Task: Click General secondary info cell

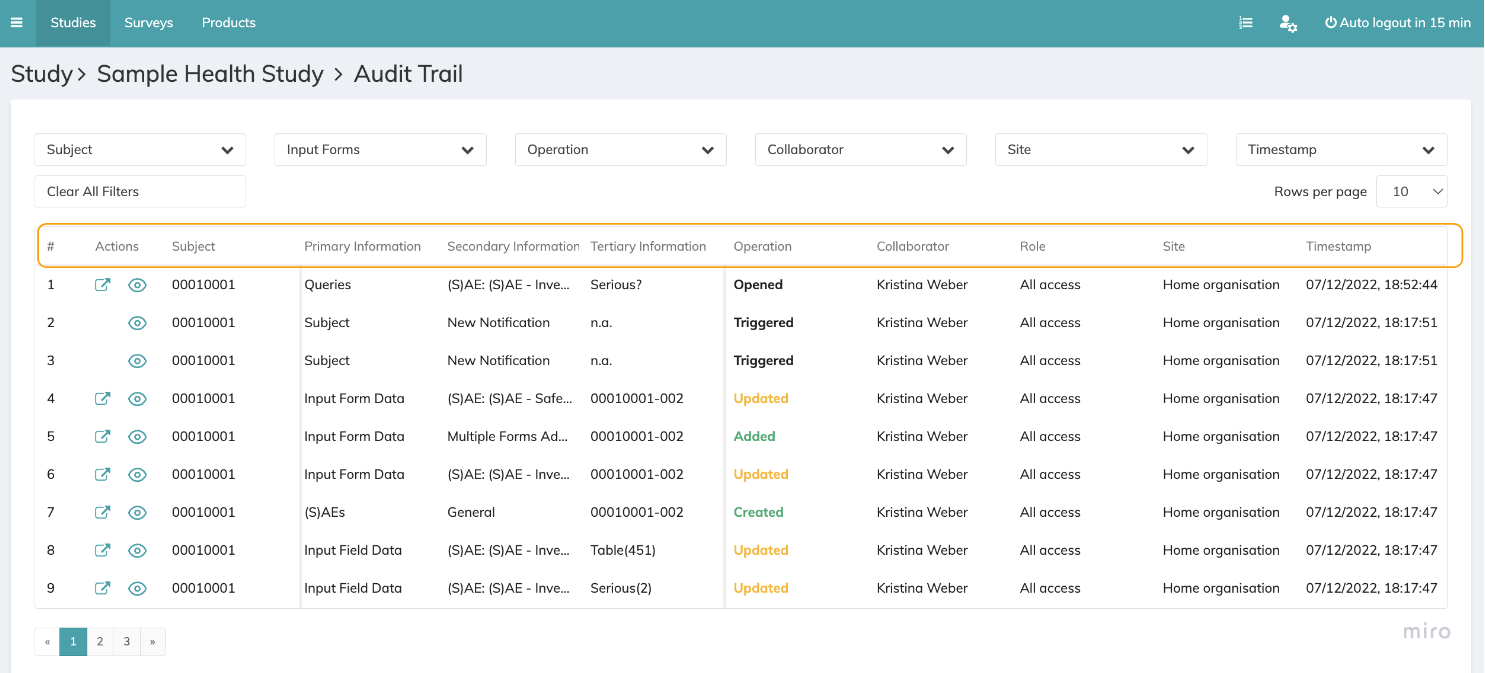Action: [471, 513]
